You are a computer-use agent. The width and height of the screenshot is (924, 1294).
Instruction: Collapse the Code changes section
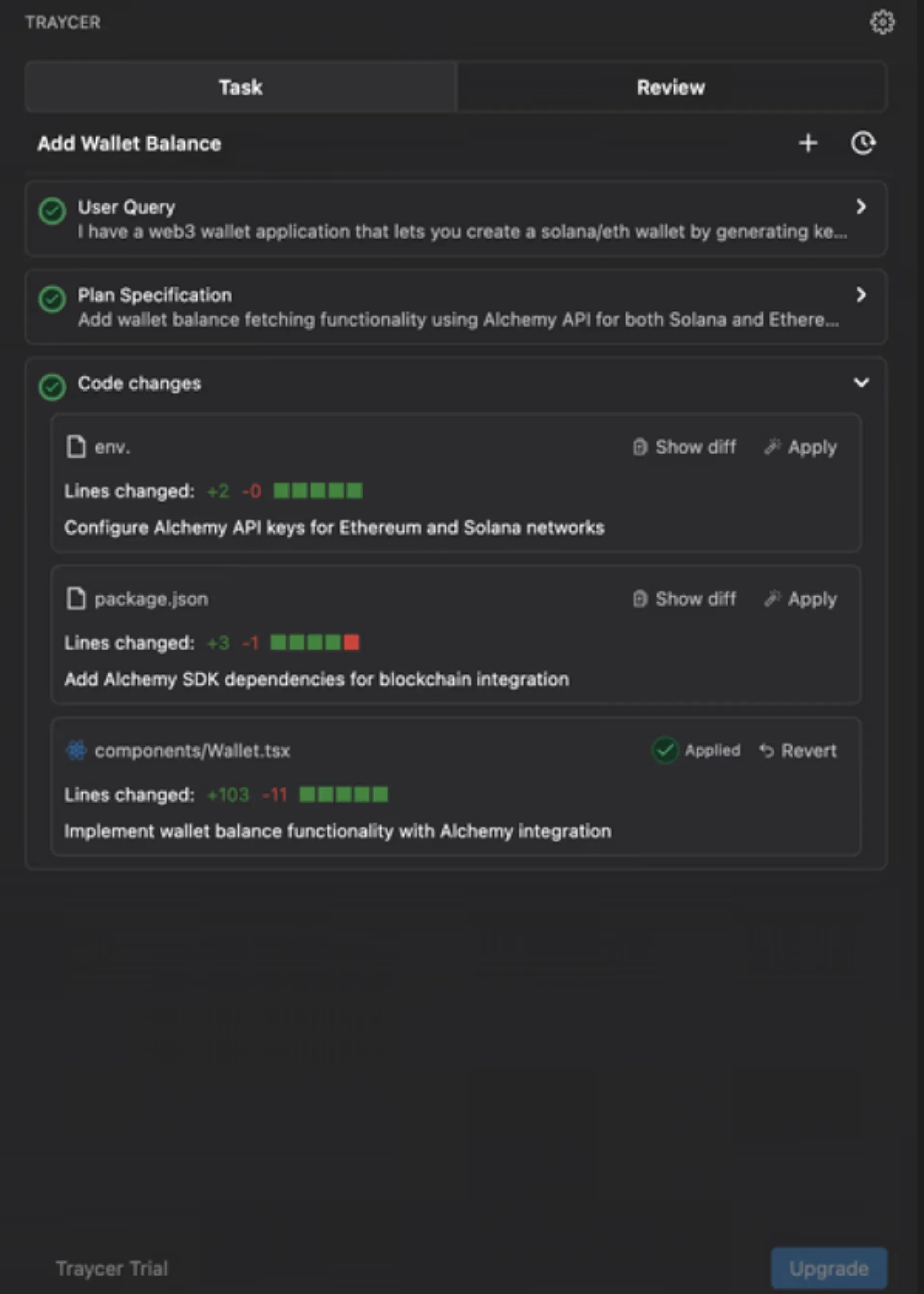pos(861,383)
